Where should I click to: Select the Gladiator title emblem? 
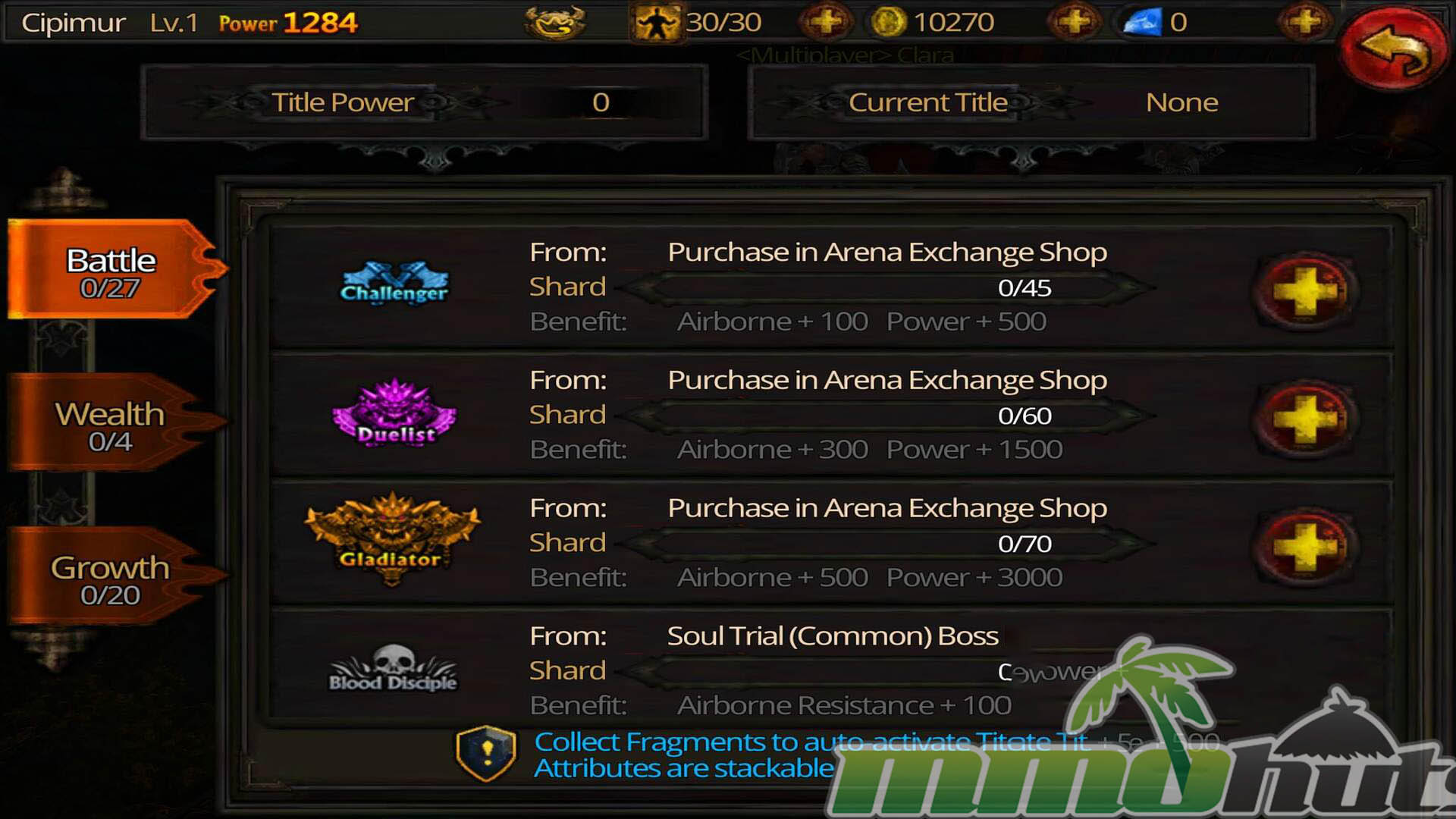tap(392, 538)
